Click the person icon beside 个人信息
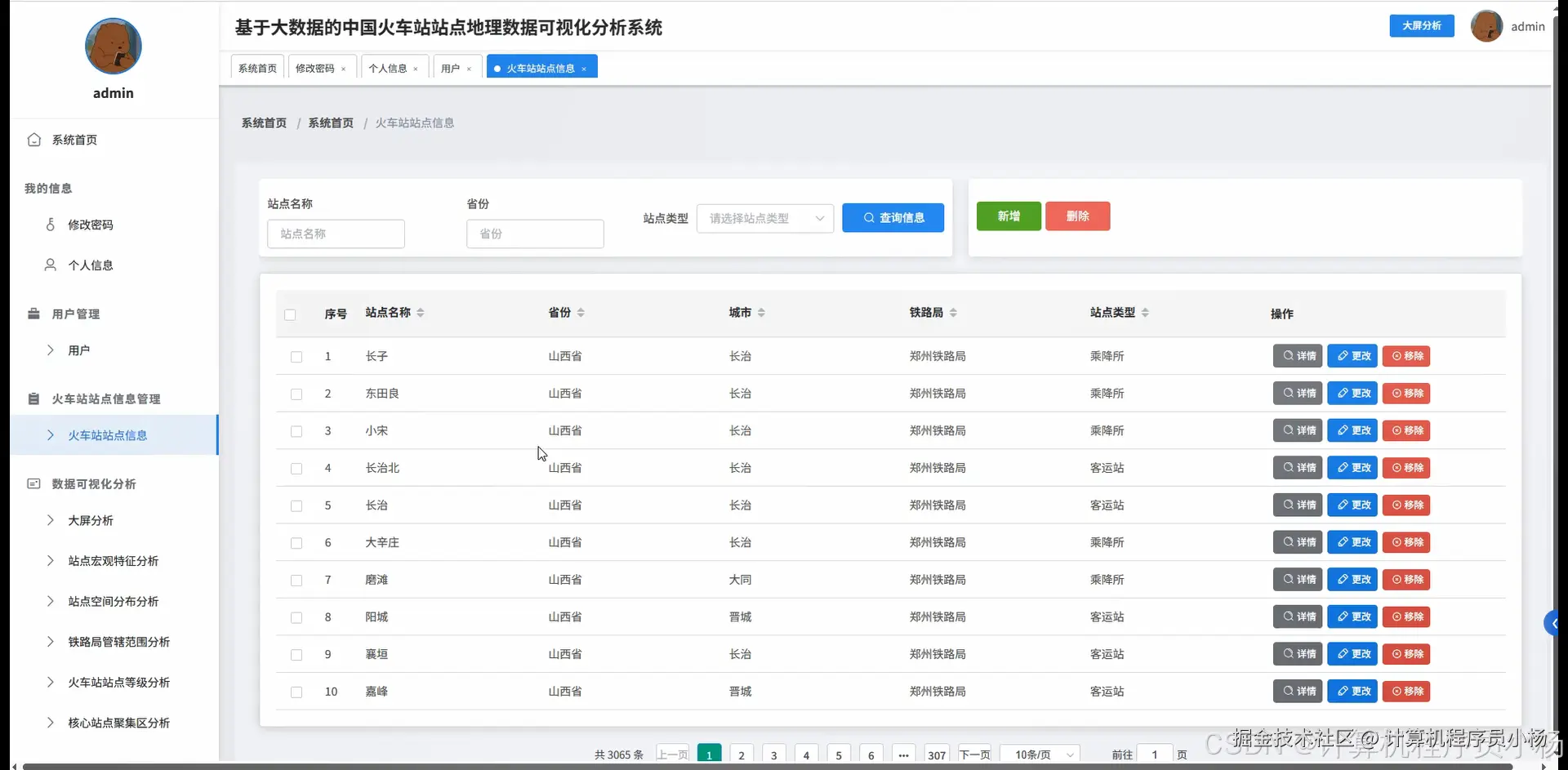This screenshot has height=770, width=1568. (51, 265)
